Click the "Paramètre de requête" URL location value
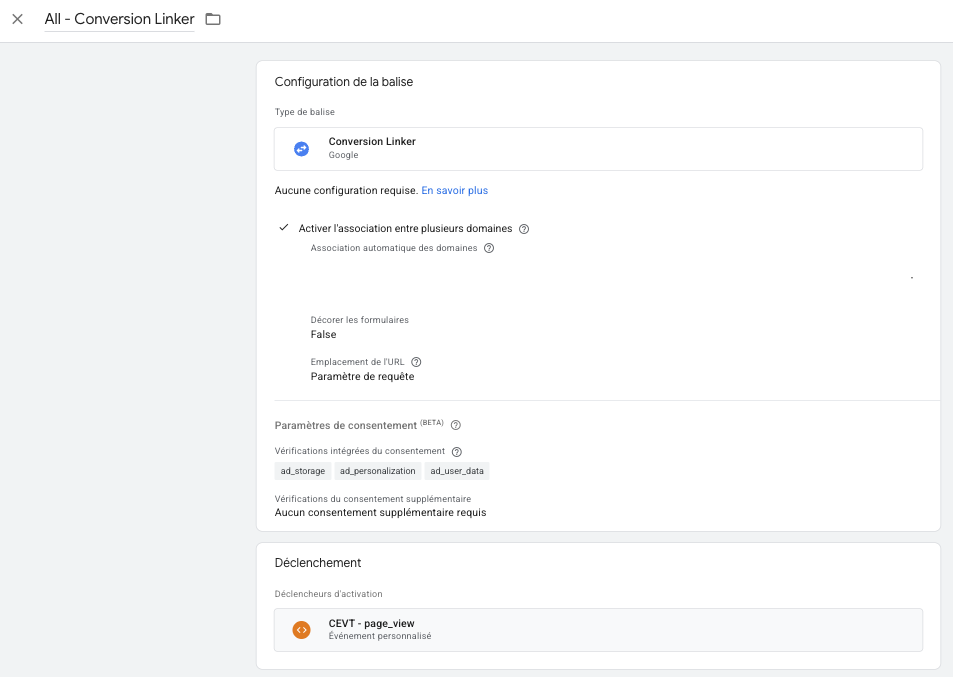Viewport: 953px width, 677px height. click(362, 377)
